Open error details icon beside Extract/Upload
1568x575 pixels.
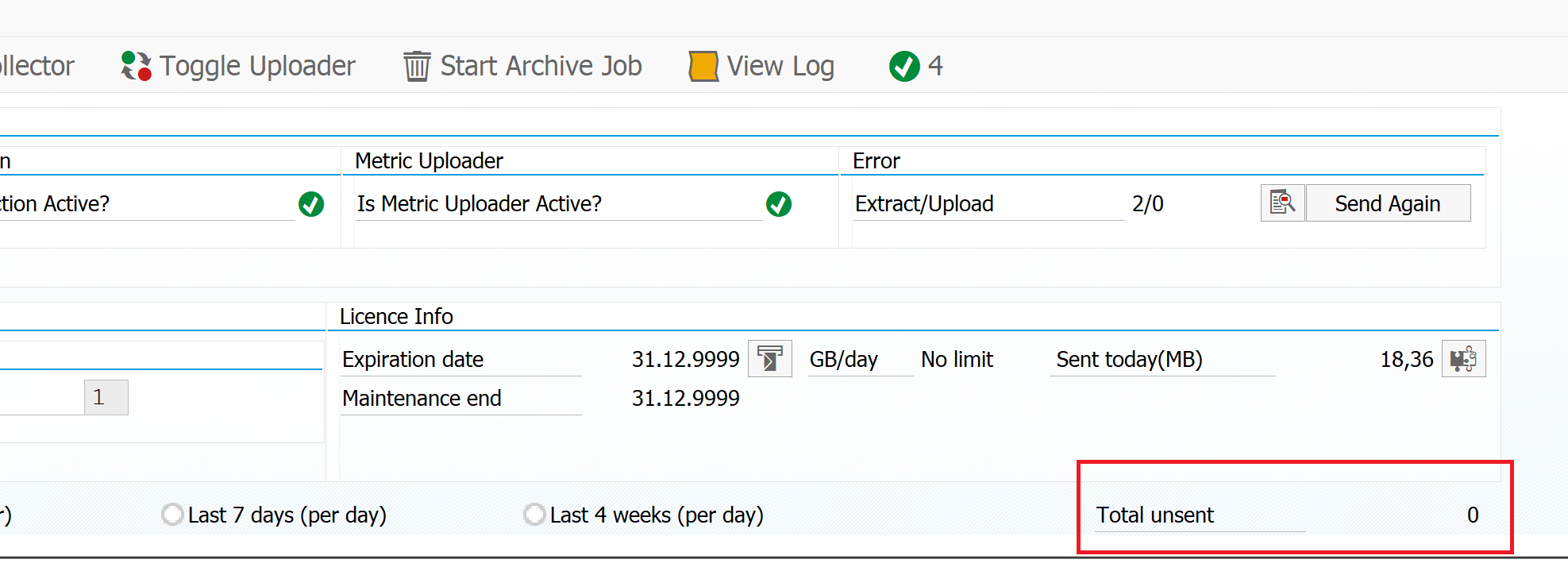pyautogui.click(x=1282, y=203)
